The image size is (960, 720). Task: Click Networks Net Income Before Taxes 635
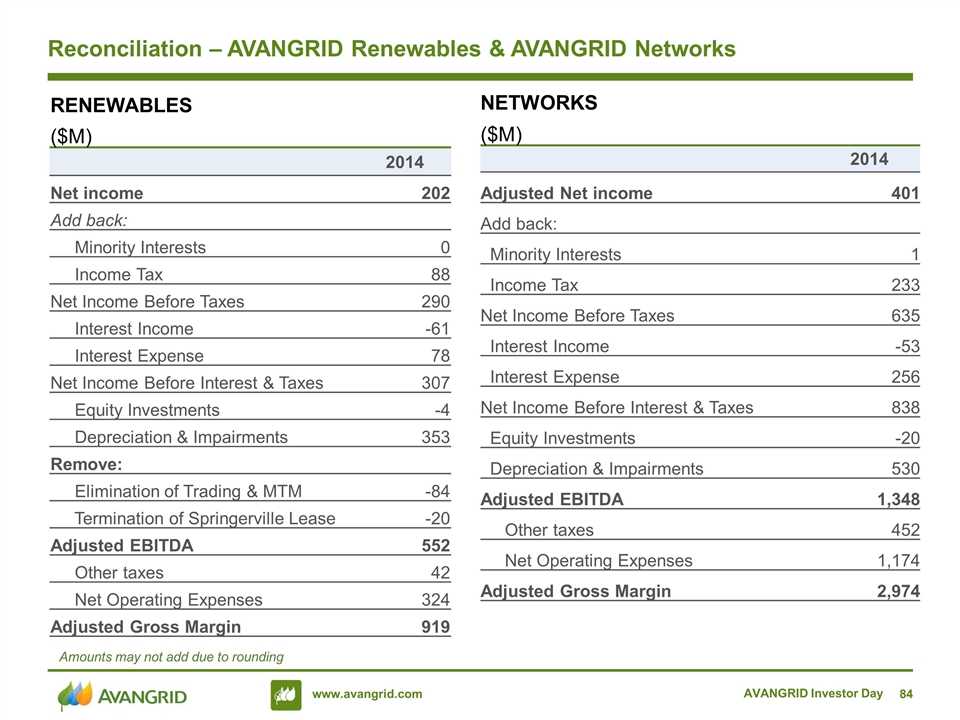[x=906, y=316]
